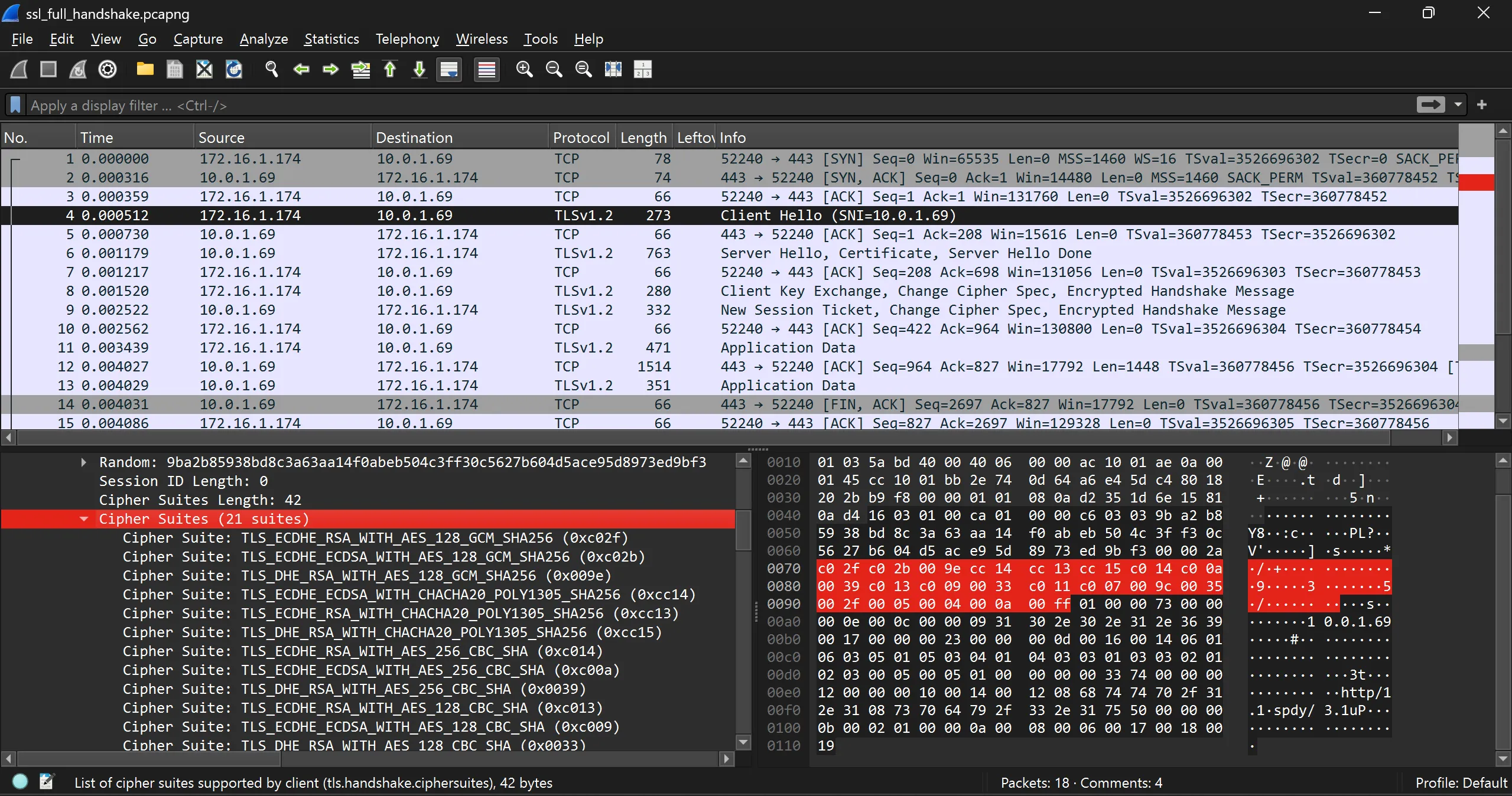
Task: Reload the capture file icon
Action: pos(234,70)
